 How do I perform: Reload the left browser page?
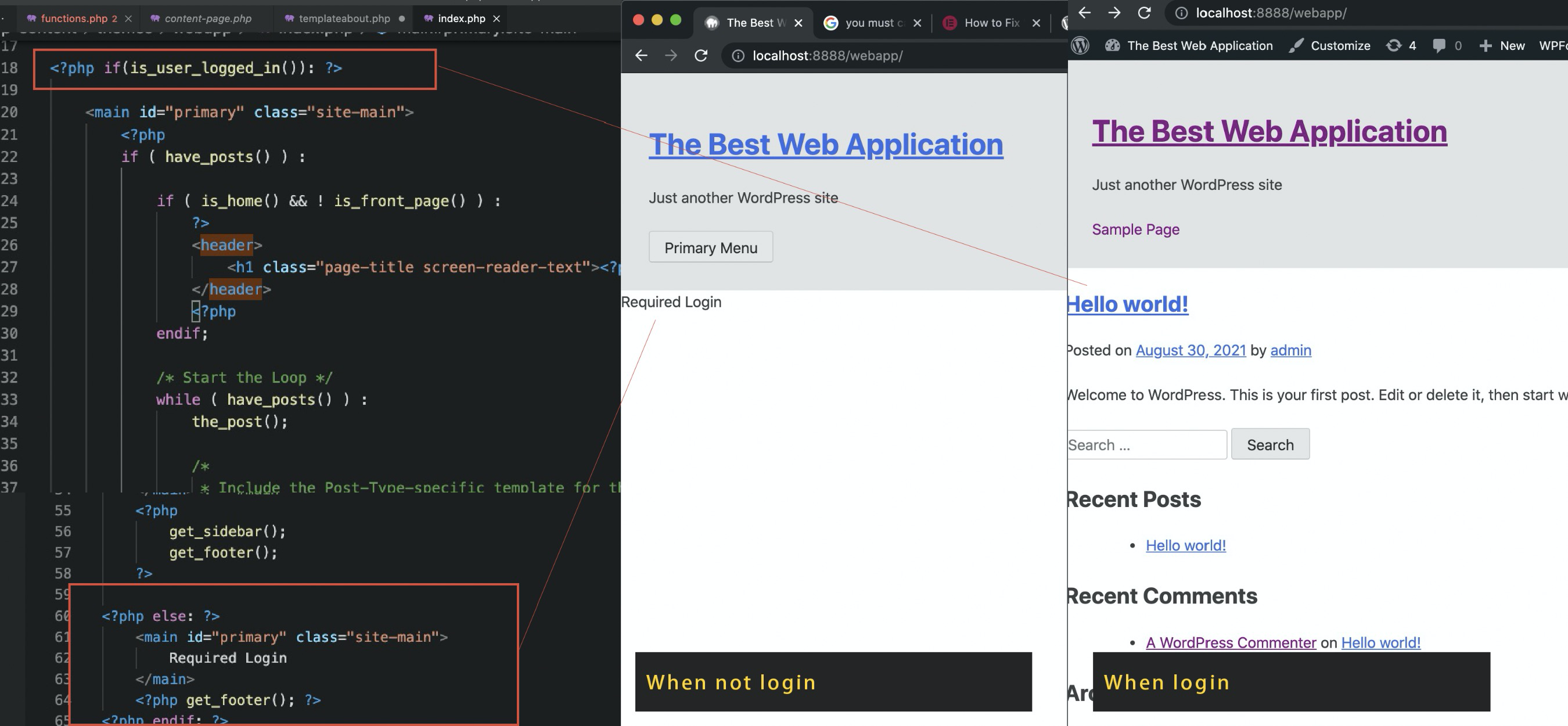[x=701, y=56]
